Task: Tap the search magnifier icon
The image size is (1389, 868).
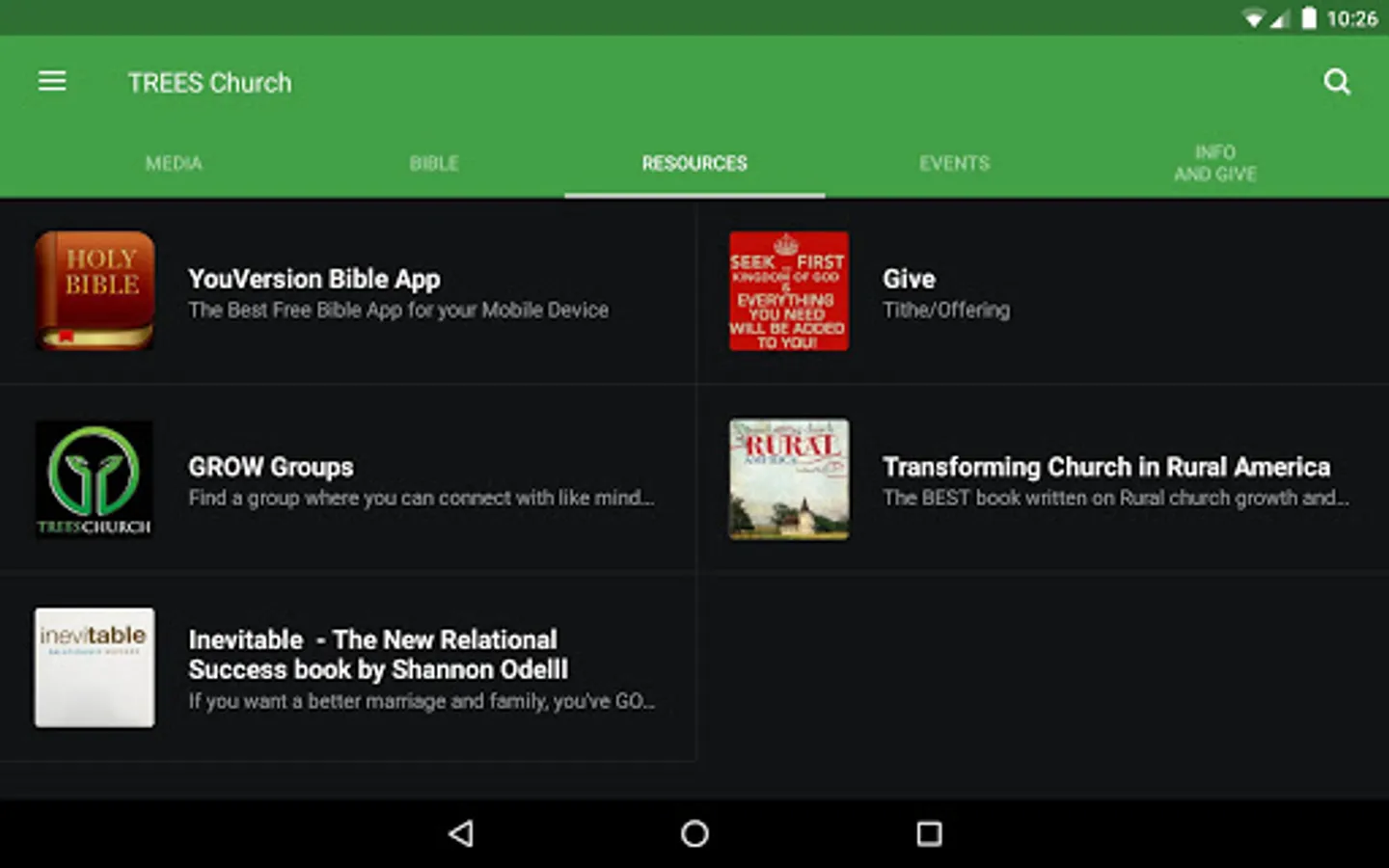Action: point(1337,82)
